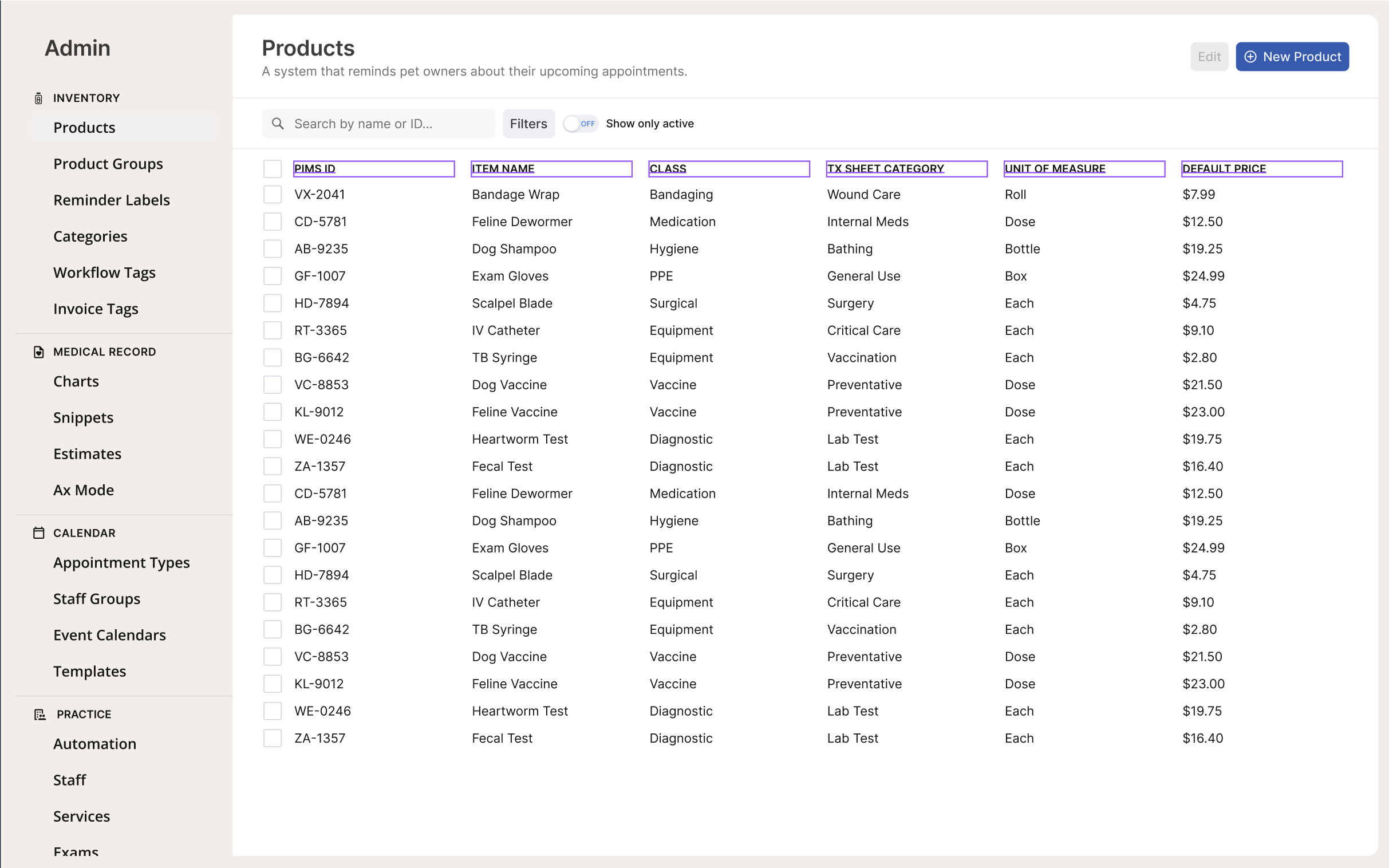Sort by the Item Name column header
This screenshot has height=868, width=1389.
503,169
